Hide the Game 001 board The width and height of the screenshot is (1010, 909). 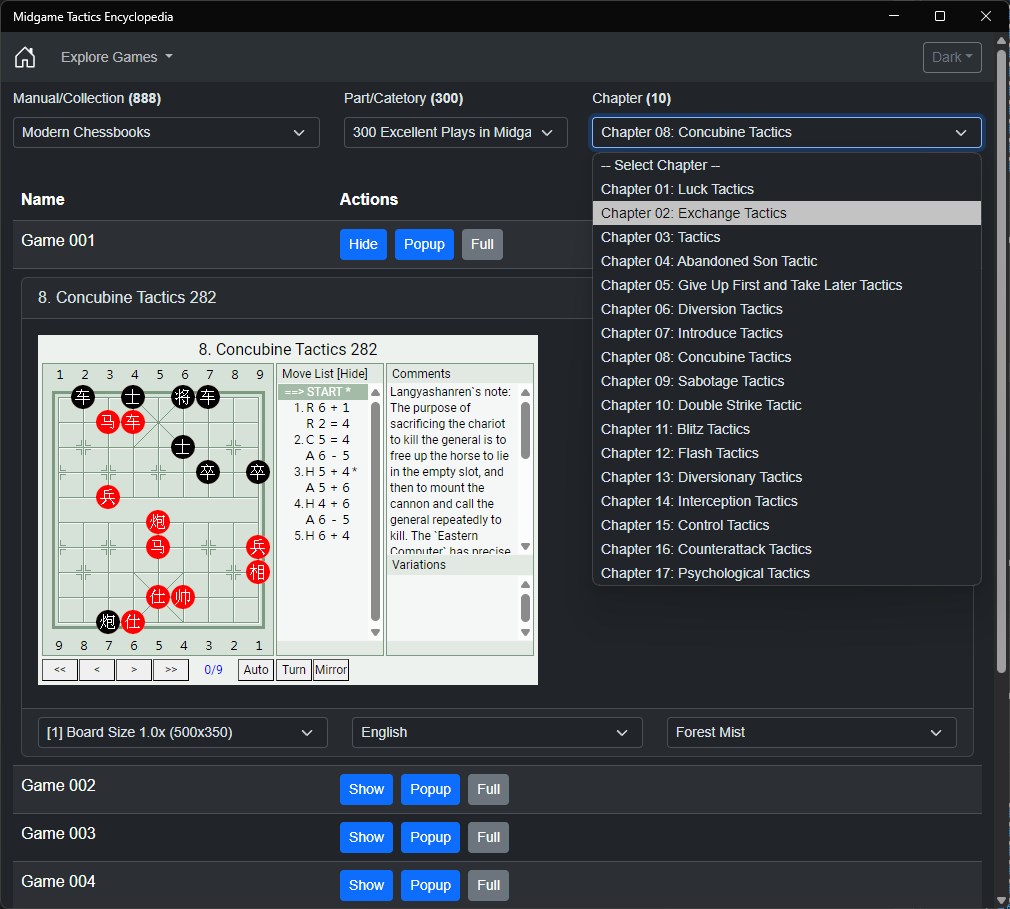(363, 245)
